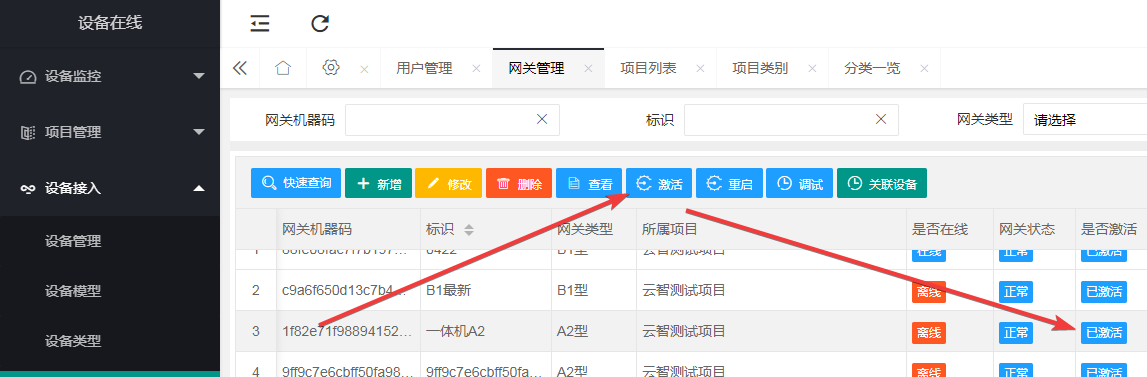Open the gear settings tab
Image resolution: width=1147 pixels, height=377 pixels.
coord(331,67)
